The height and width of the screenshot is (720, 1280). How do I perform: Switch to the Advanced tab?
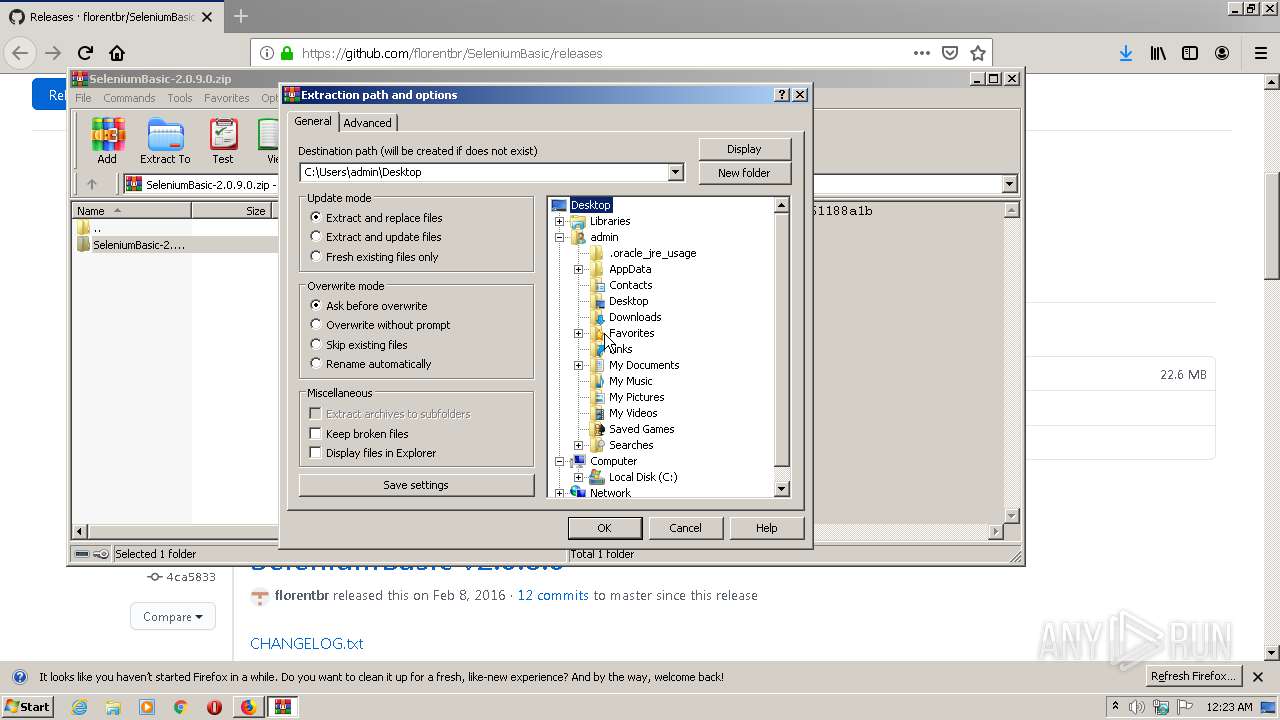pyautogui.click(x=368, y=123)
